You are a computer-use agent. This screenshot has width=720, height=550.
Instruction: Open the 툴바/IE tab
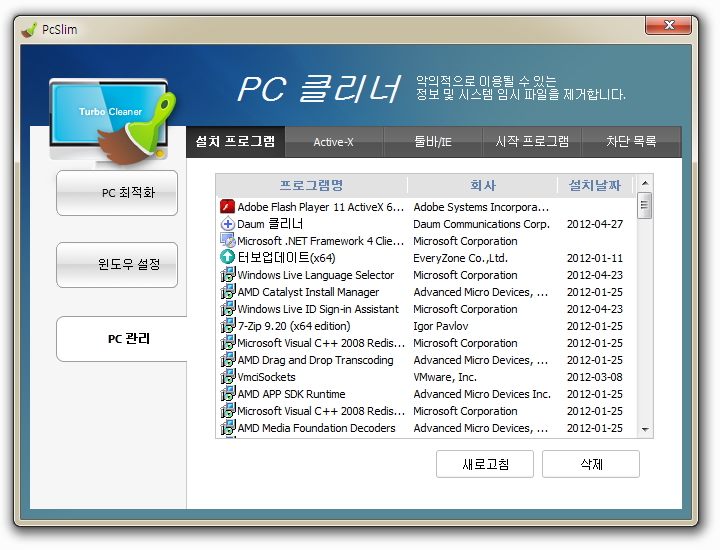432,142
